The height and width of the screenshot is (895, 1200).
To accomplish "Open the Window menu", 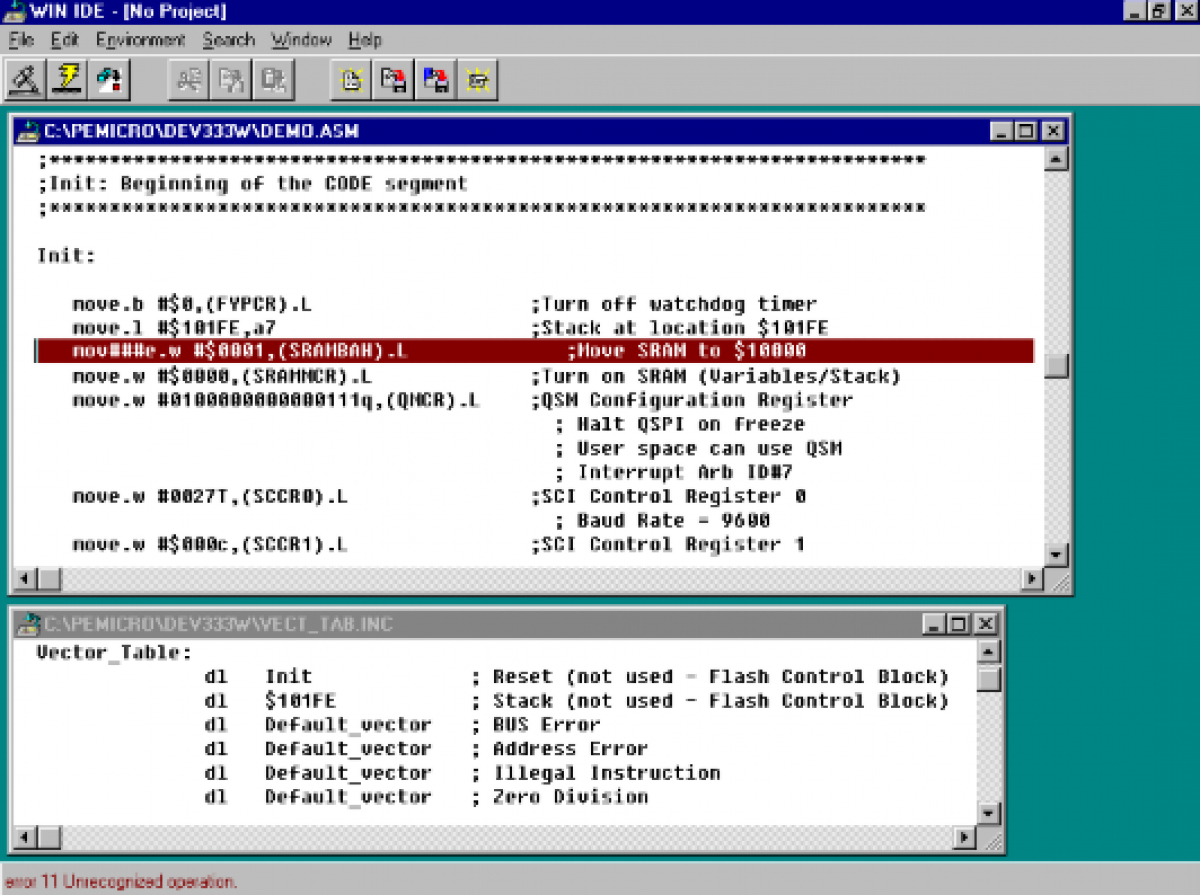I will click(x=301, y=40).
